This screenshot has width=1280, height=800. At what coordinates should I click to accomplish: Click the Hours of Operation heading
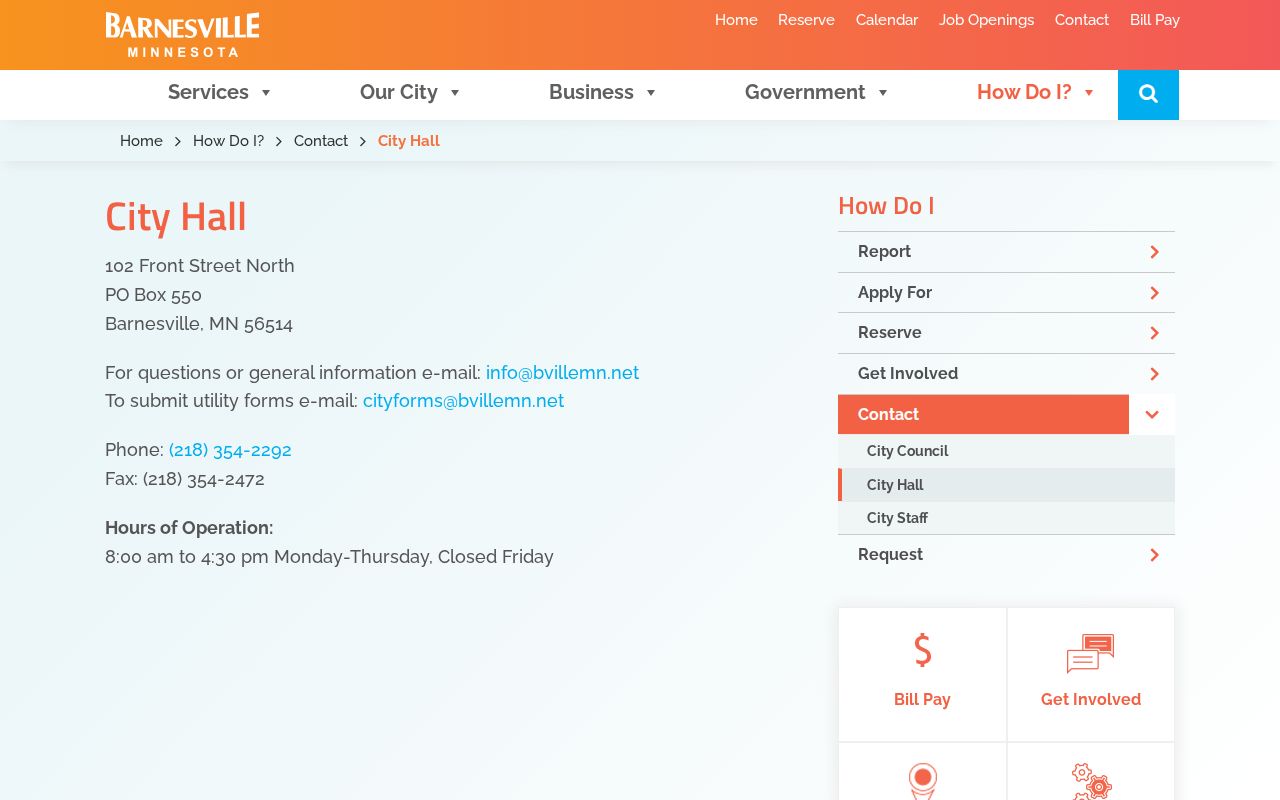point(189,528)
